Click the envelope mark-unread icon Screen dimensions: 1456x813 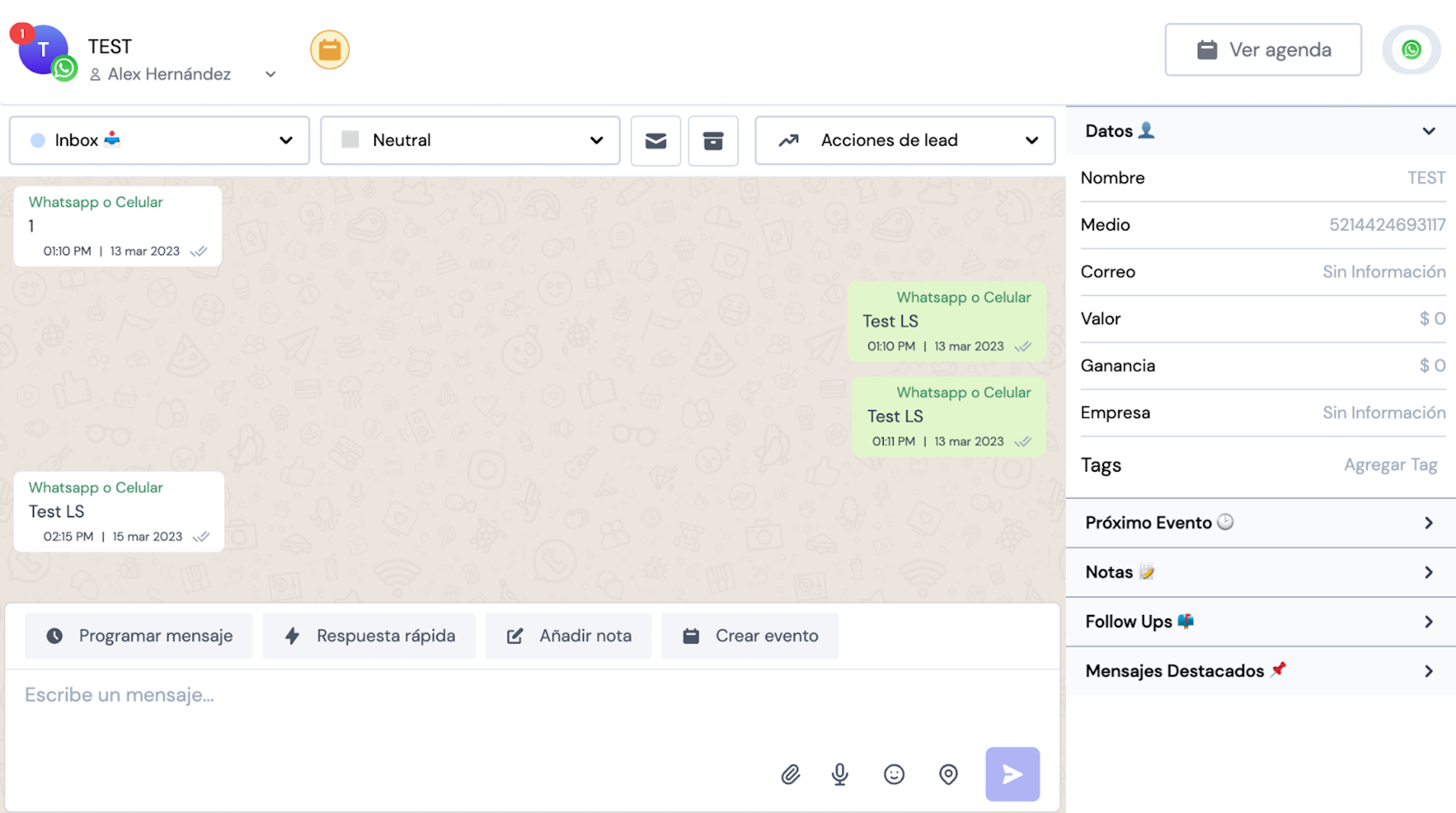[656, 141]
